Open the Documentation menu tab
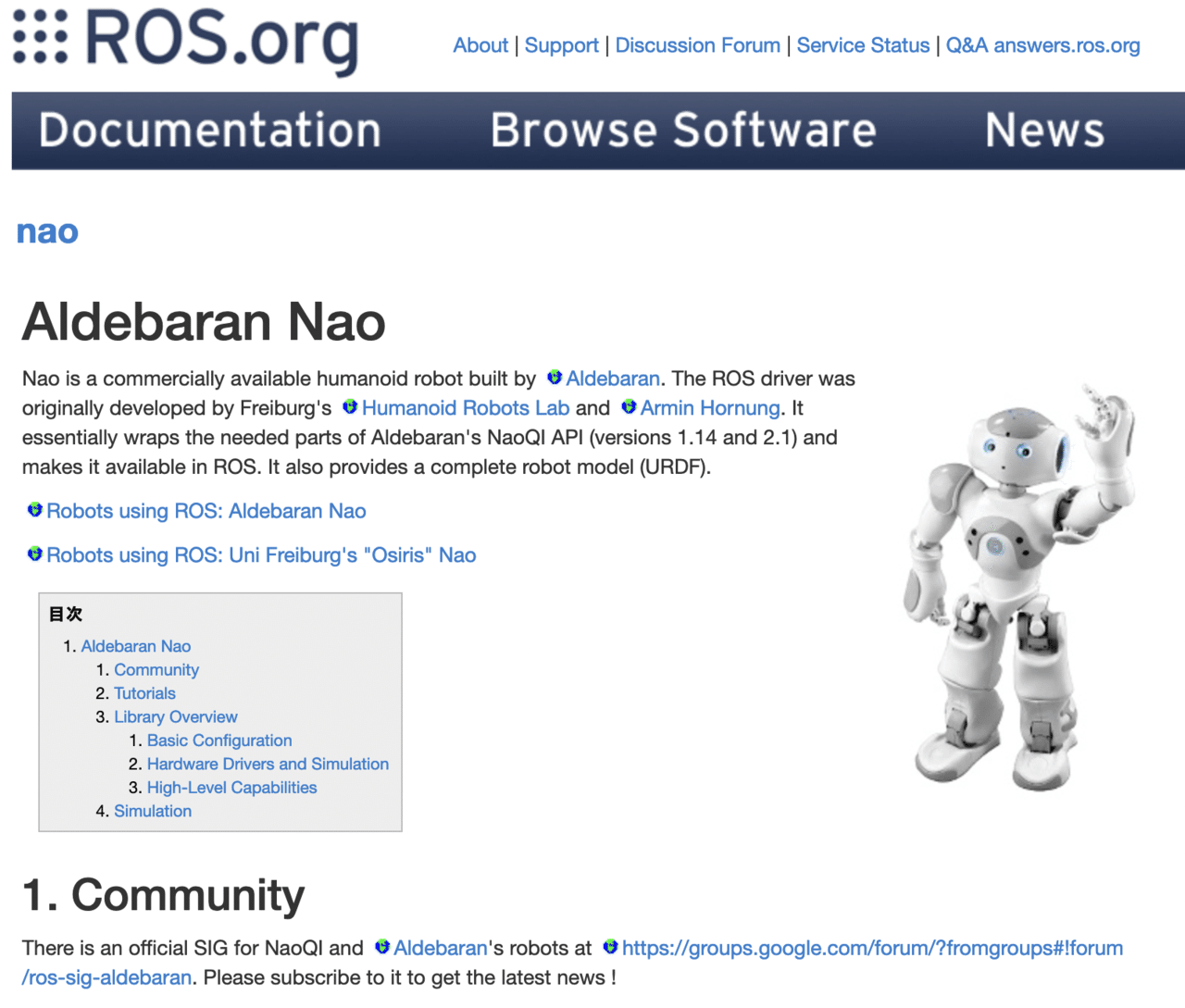The image size is (1185, 1008). pyautogui.click(x=210, y=131)
